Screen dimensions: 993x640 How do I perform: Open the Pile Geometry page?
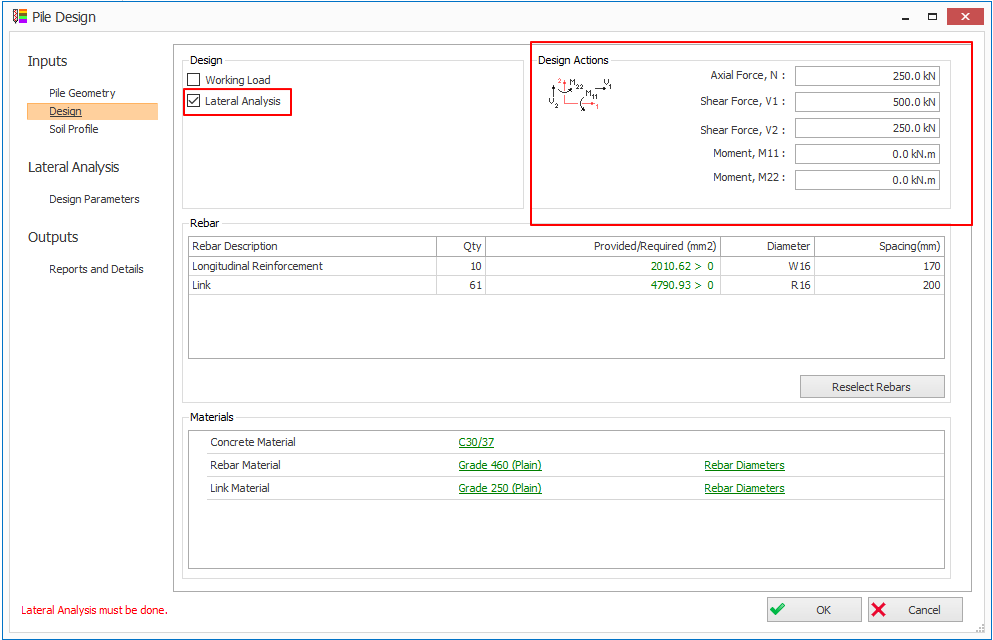pyautogui.click(x=82, y=93)
